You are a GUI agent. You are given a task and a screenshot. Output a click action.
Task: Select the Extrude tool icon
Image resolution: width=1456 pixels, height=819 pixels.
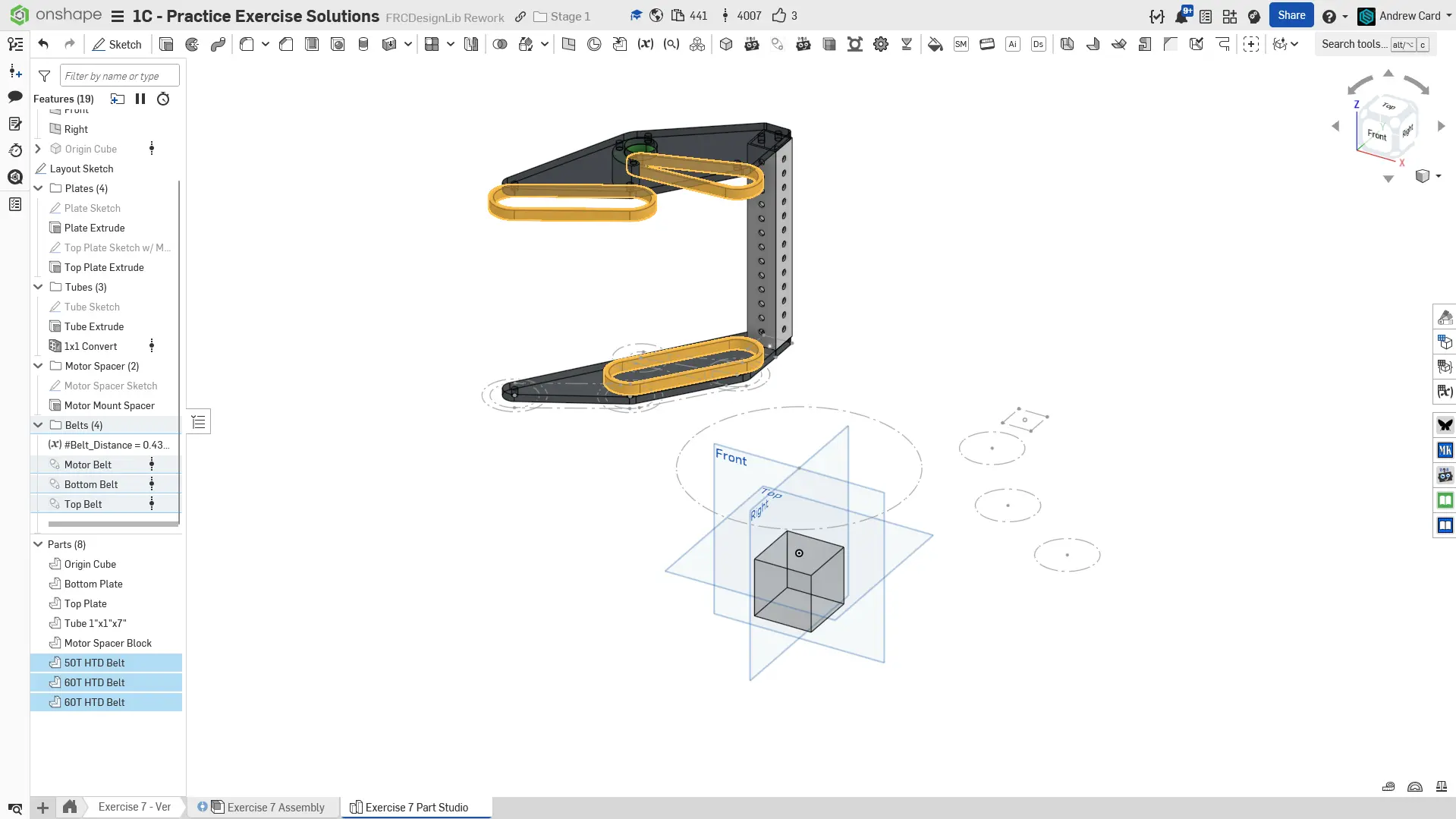(x=166, y=44)
